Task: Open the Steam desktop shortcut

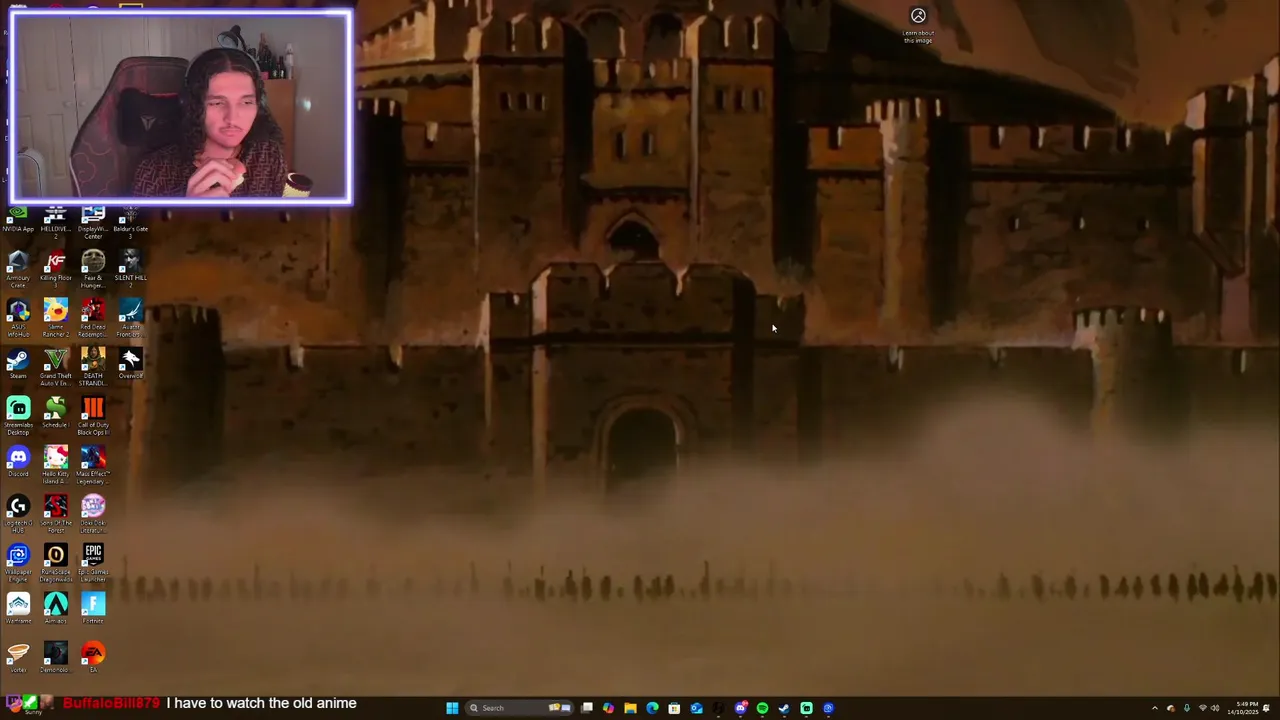Action: tap(18, 363)
